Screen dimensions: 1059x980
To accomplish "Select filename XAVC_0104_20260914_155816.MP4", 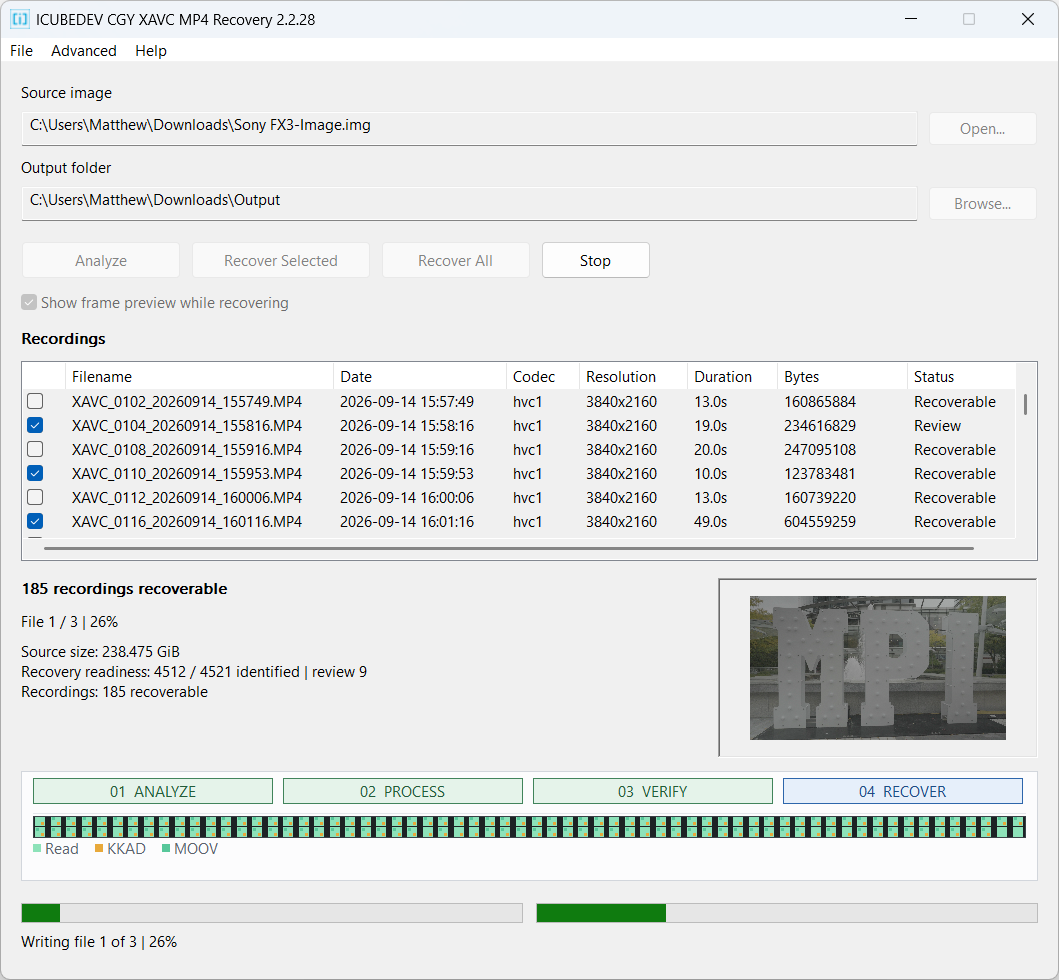I will (187, 425).
